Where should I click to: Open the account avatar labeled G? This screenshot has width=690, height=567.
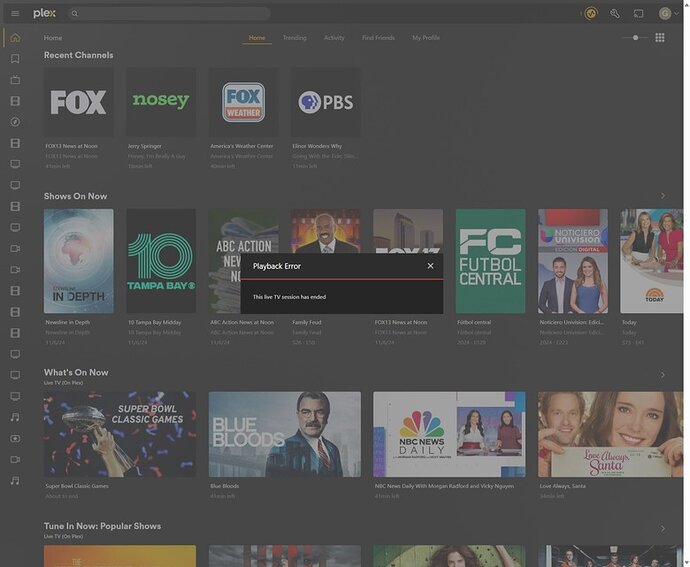tap(664, 14)
